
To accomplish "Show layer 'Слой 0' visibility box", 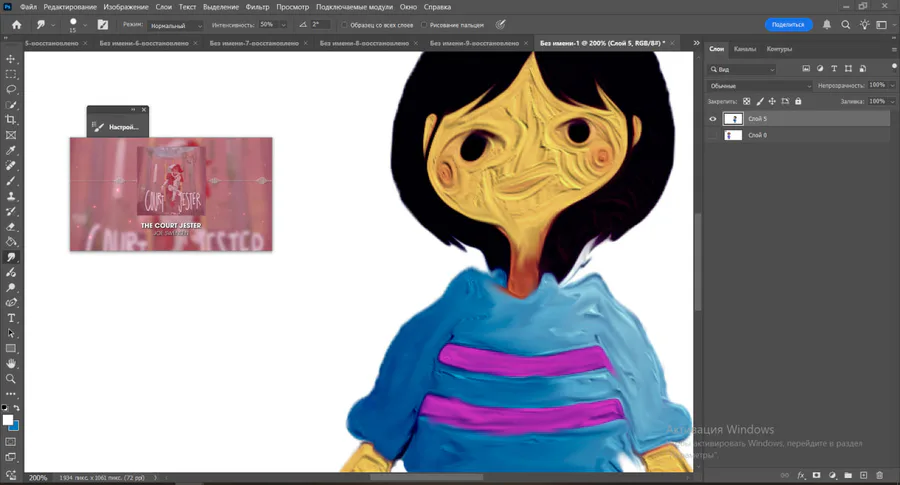I will pos(713,135).
